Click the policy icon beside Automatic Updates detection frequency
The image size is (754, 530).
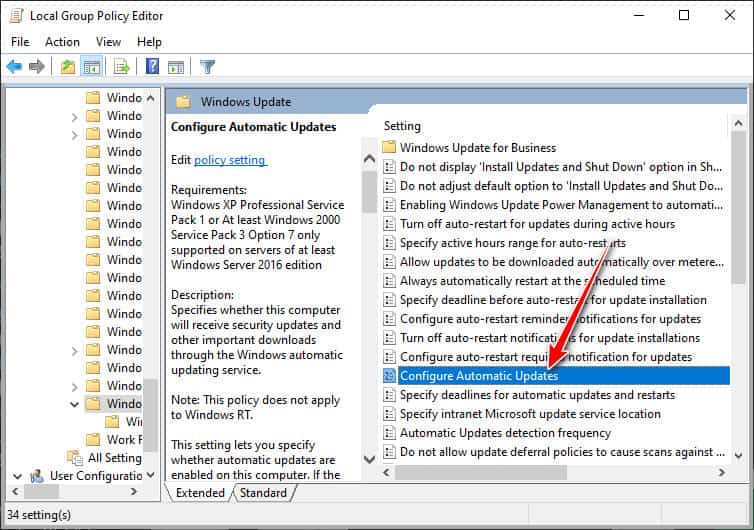click(x=389, y=432)
